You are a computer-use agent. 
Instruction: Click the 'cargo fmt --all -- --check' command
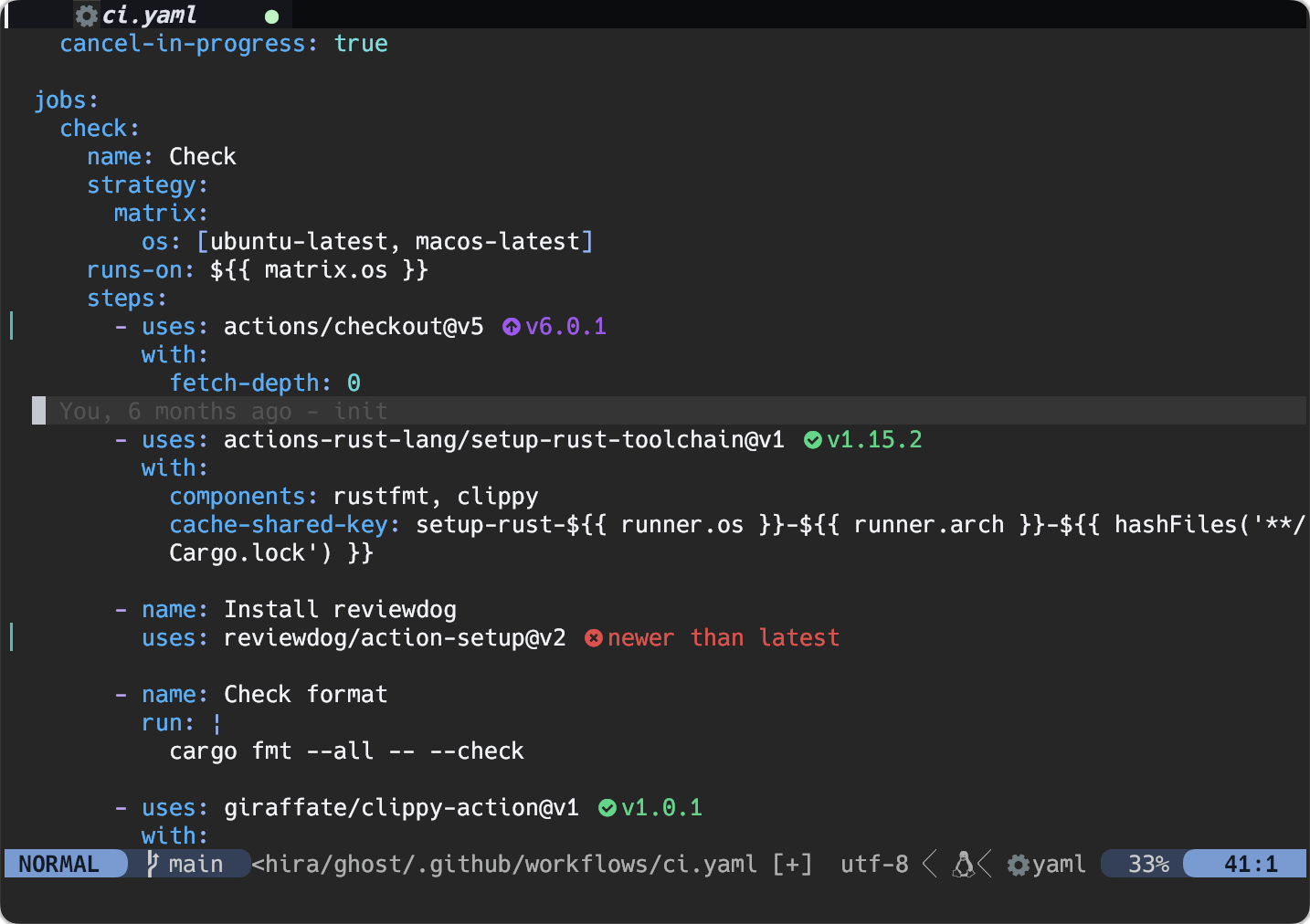[x=347, y=751]
